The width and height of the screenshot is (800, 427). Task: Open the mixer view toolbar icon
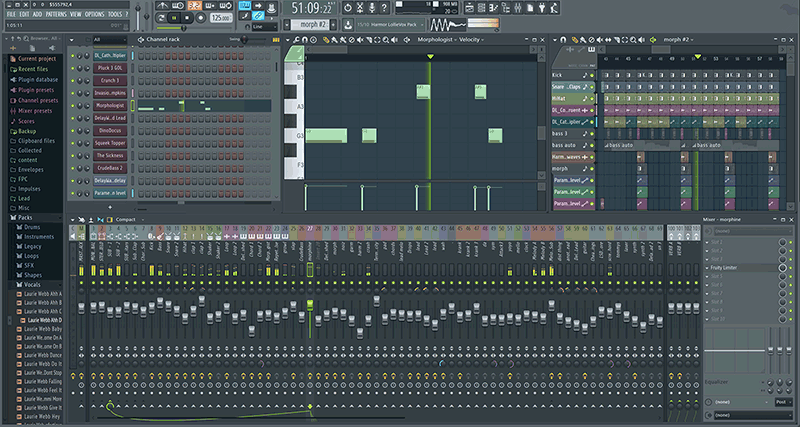[518, 8]
